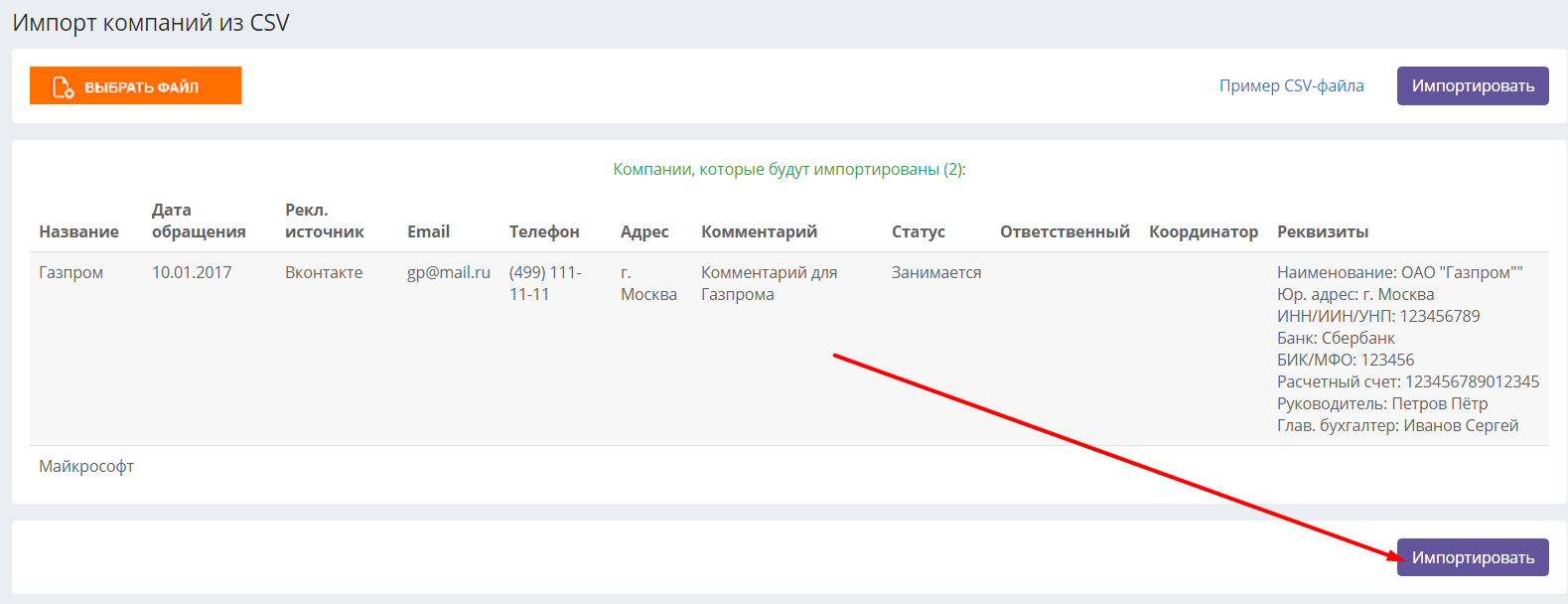Select the 'Занимается' status cell
This screenshot has height=604, width=1568.
click(936, 272)
